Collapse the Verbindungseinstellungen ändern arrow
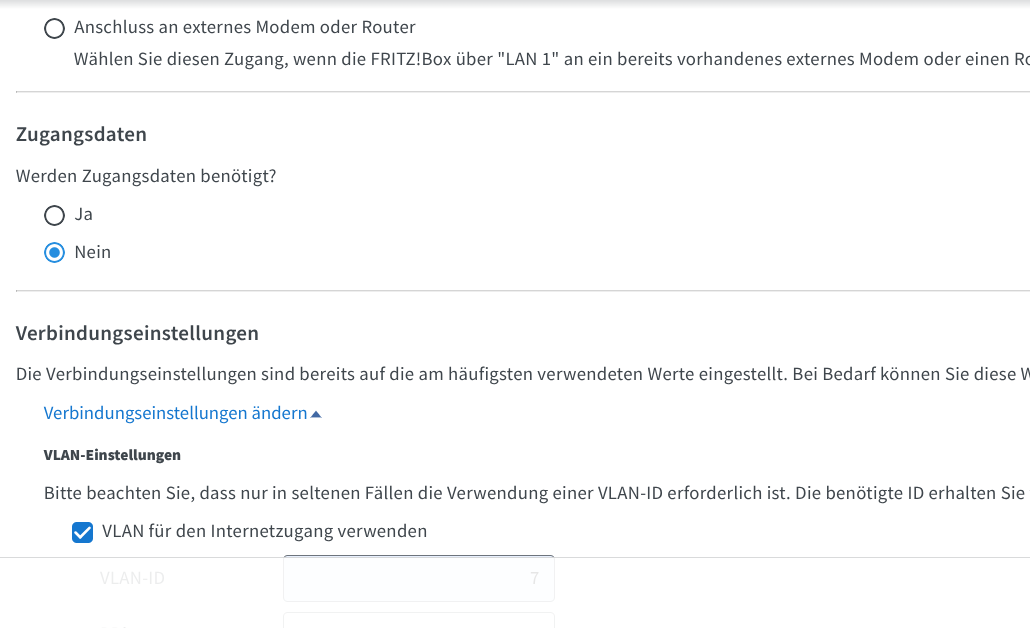 [x=316, y=414]
